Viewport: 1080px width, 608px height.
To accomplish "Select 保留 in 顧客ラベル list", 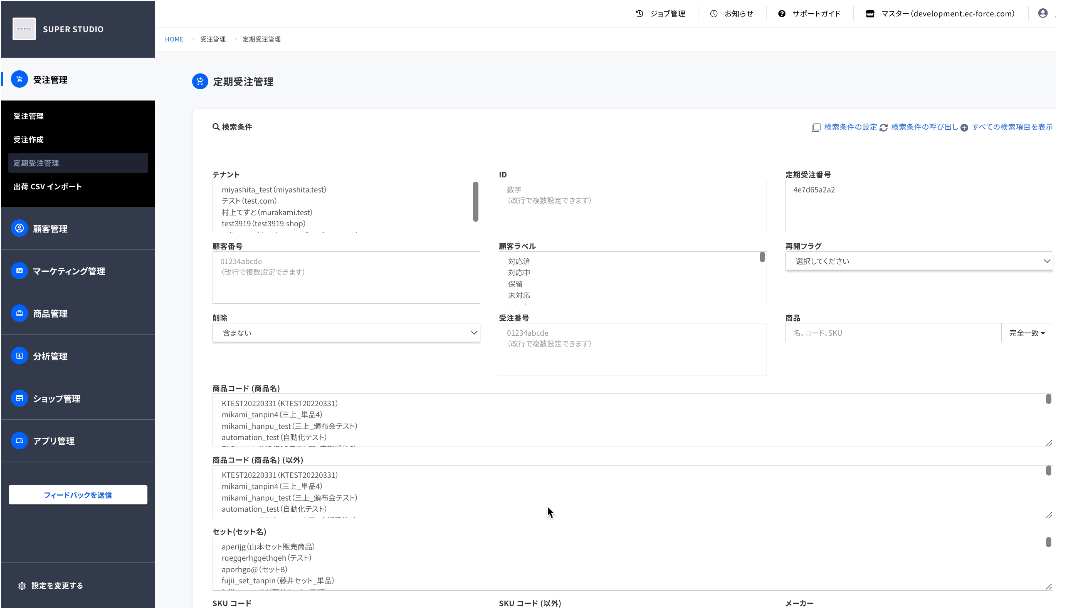I will 515,284.
